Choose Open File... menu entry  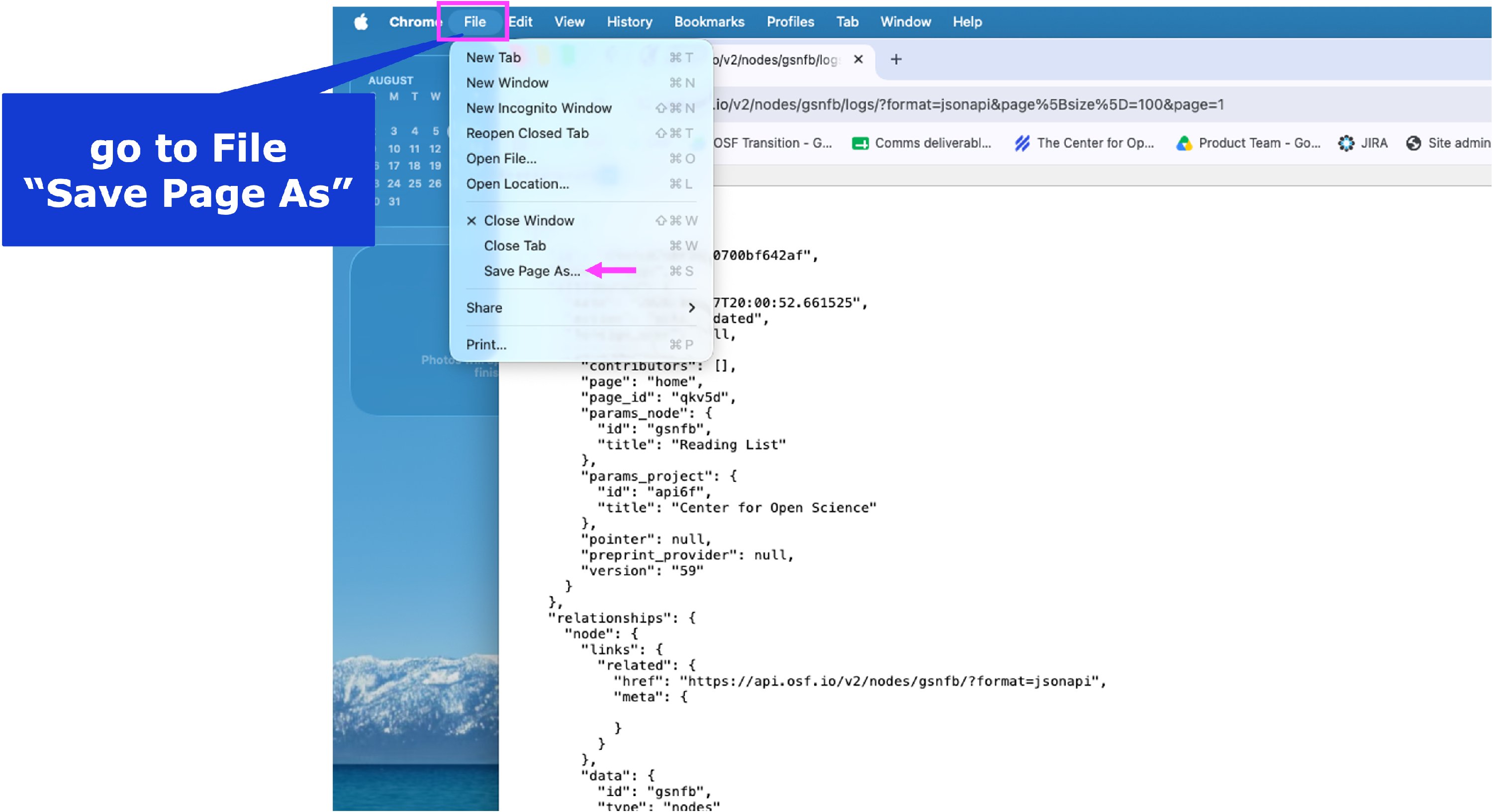[580, 159]
